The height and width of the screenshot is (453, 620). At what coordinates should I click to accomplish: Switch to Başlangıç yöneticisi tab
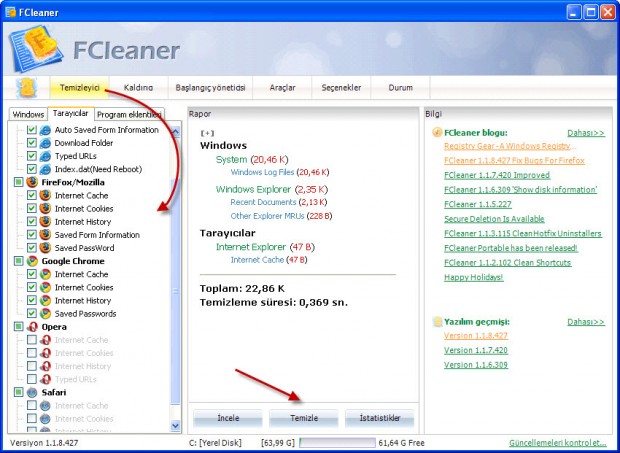click(x=210, y=88)
